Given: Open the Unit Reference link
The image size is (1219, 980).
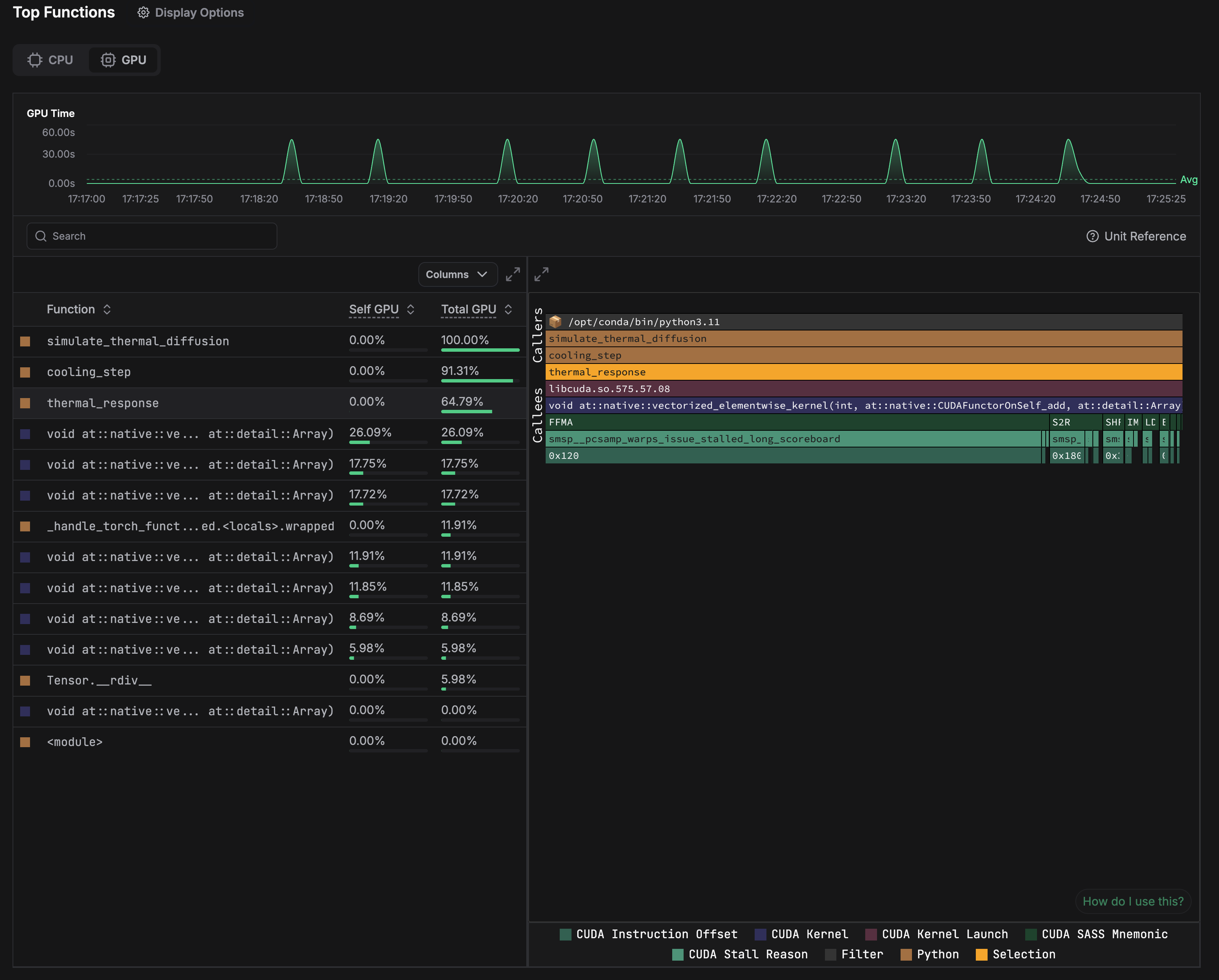Looking at the screenshot, I should click(x=1145, y=236).
